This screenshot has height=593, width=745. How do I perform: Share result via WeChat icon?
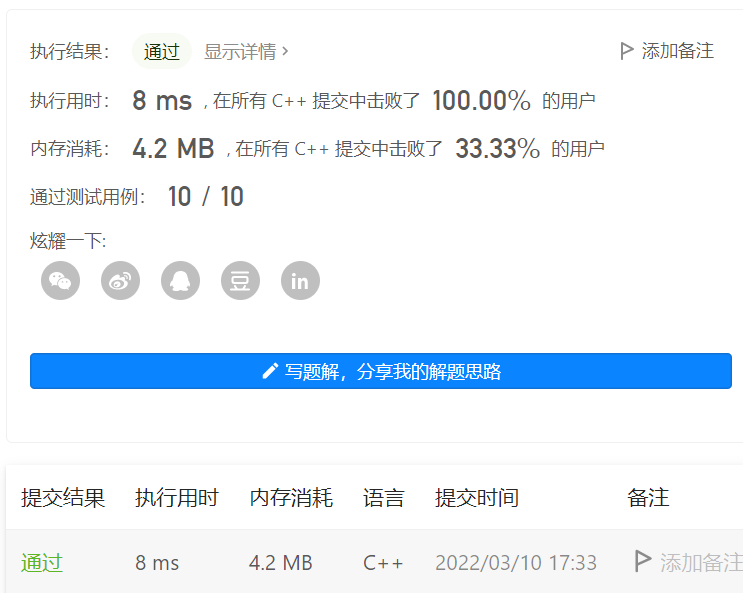pos(60,280)
